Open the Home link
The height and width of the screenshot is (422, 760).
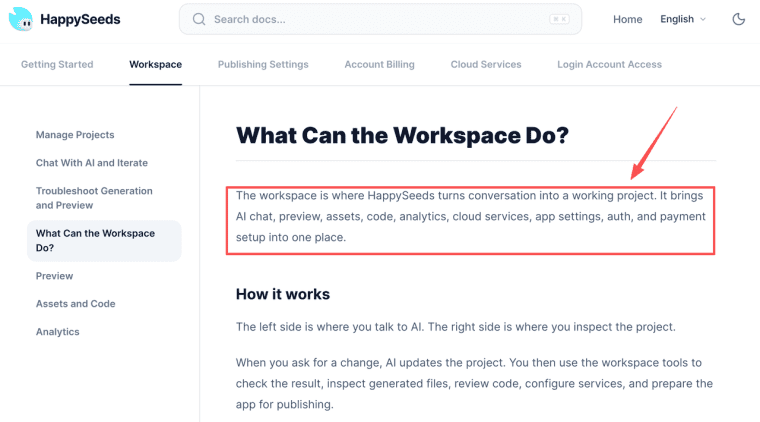(627, 19)
